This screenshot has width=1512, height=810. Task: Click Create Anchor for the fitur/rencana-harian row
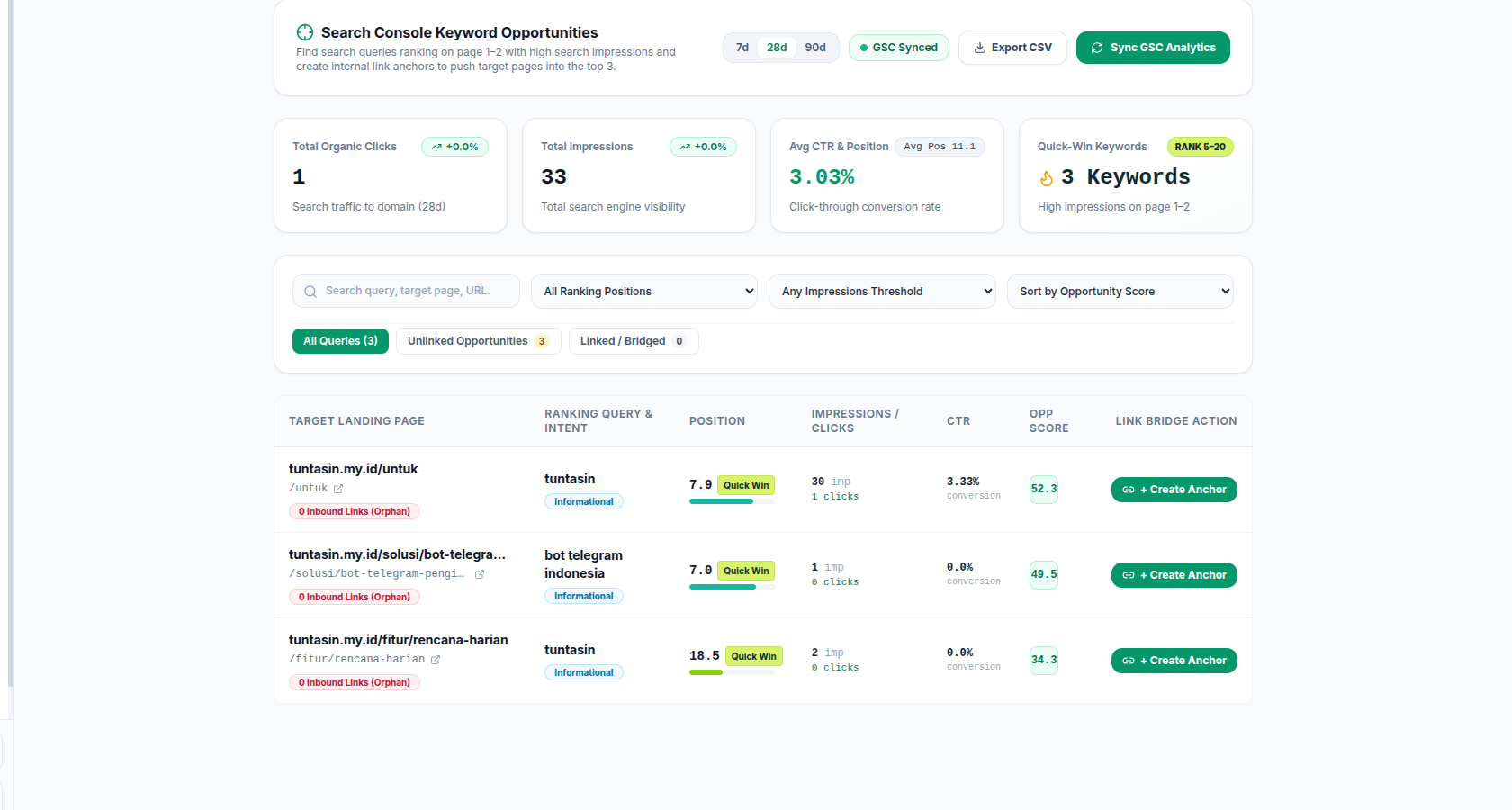pos(1174,661)
